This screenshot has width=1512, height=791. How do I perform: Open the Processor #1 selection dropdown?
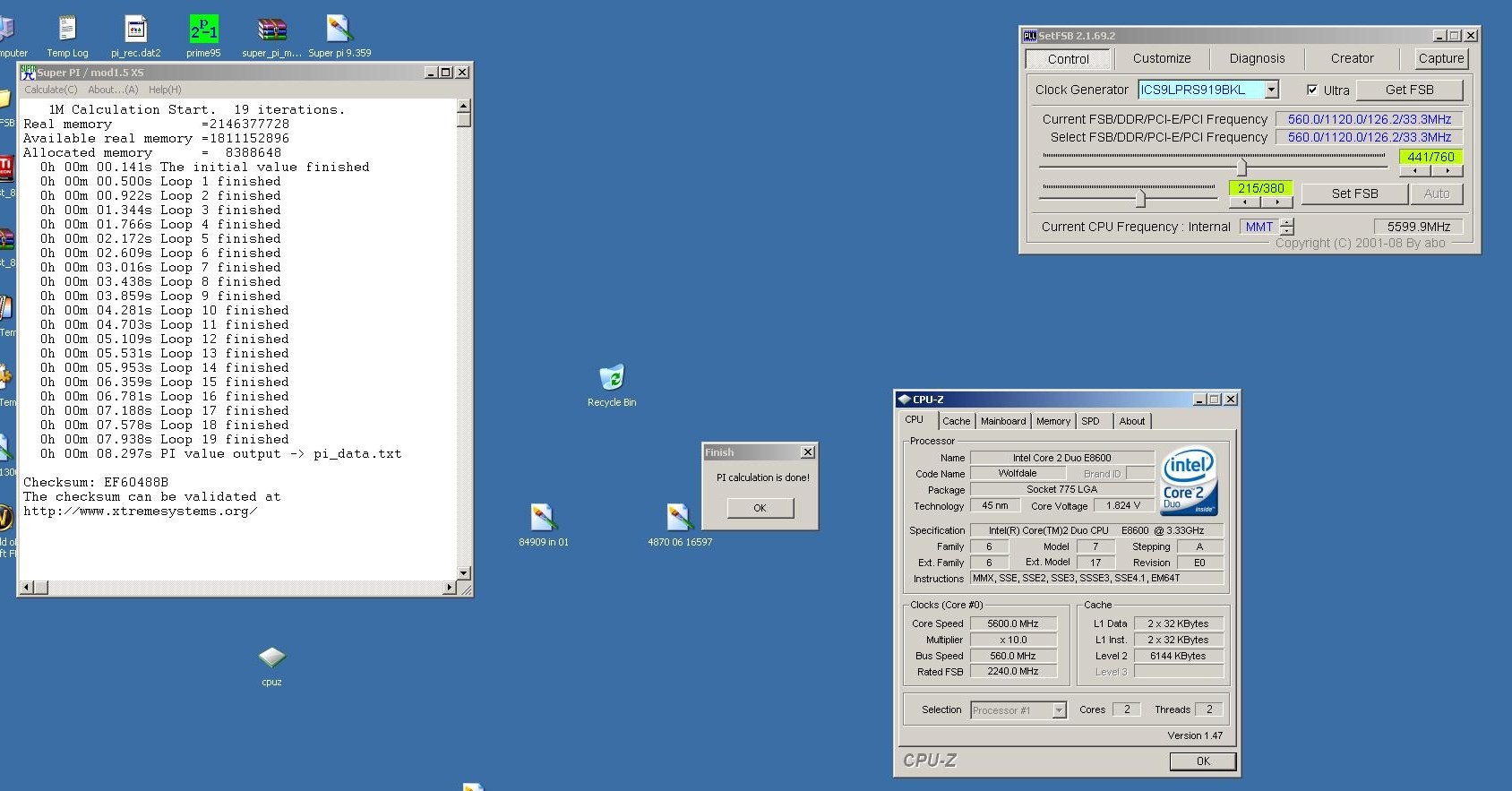[x=1059, y=710]
